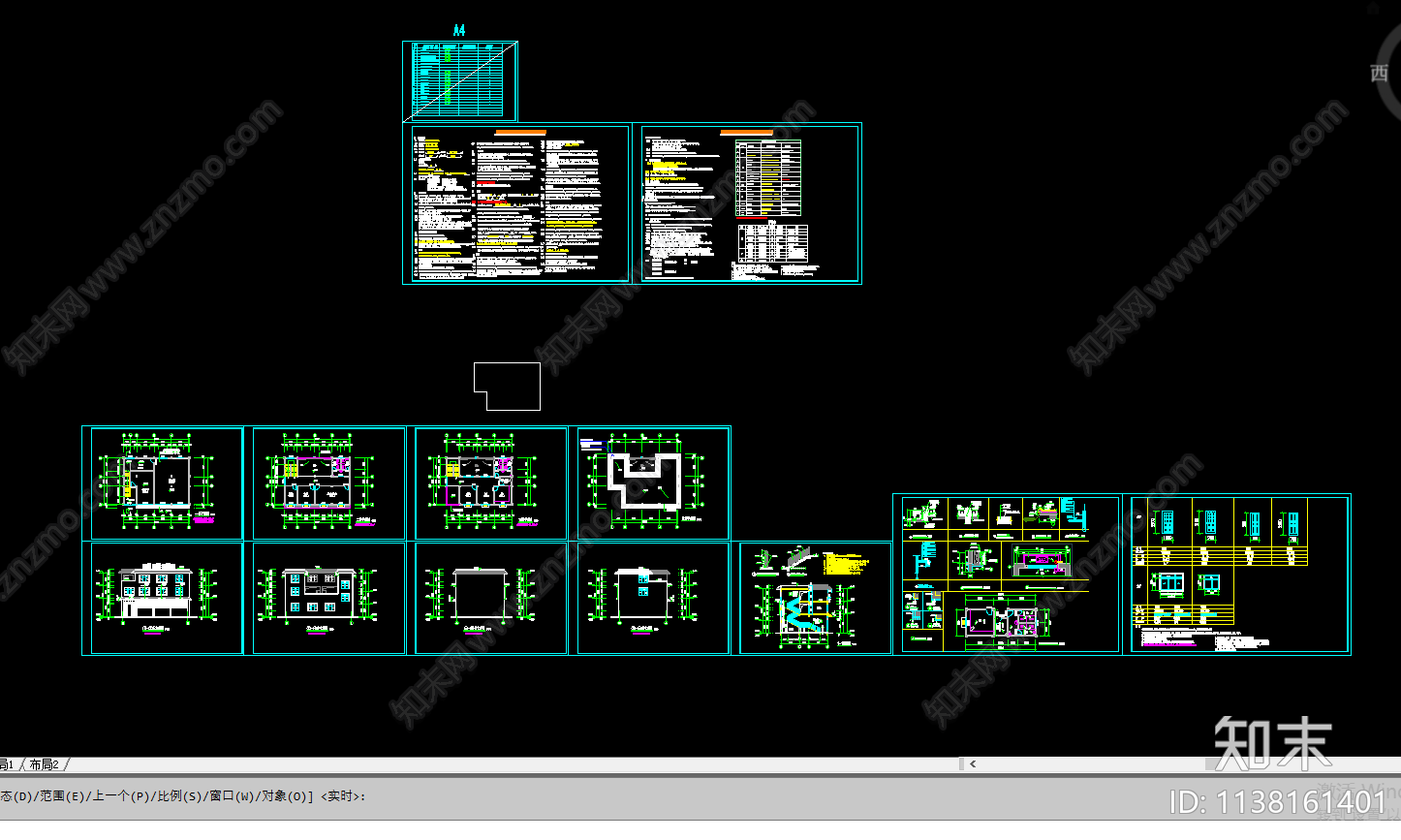Select the design notes sheet containing only text columns
This screenshot has height=840, width=1401.
pyautogui.click(x=517, y=203)
